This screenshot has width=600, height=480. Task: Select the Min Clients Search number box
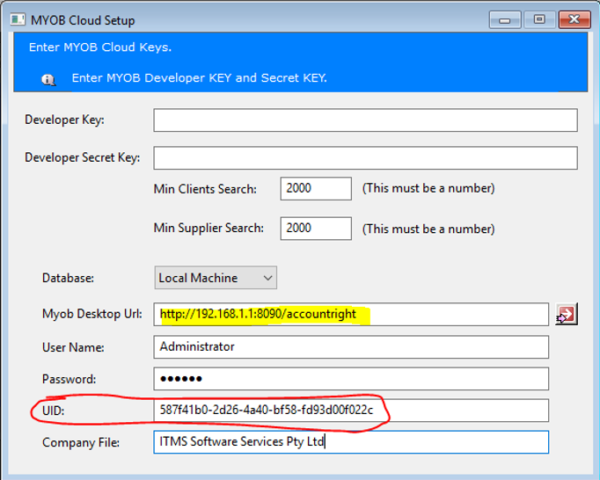tap(316, 188)
